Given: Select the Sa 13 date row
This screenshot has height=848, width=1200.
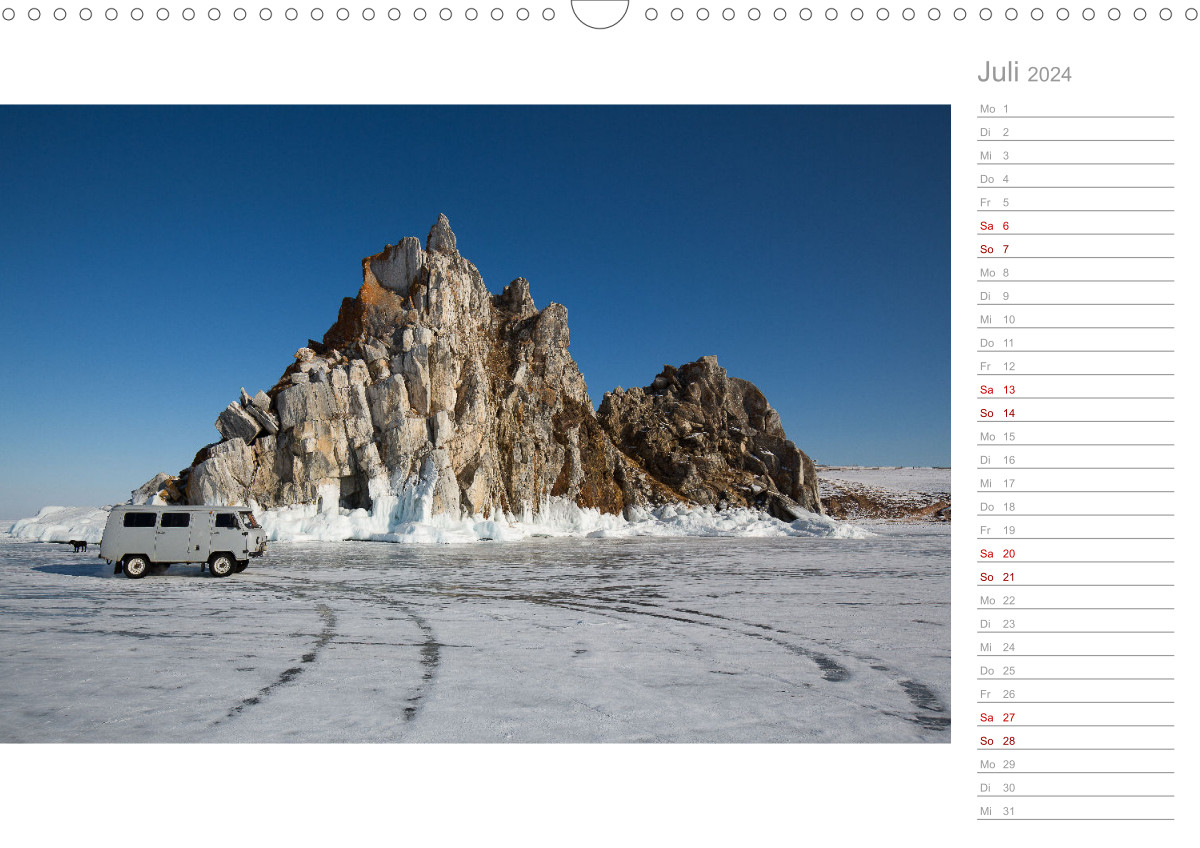Looking at the screenshot, I should coord(1075,388).
